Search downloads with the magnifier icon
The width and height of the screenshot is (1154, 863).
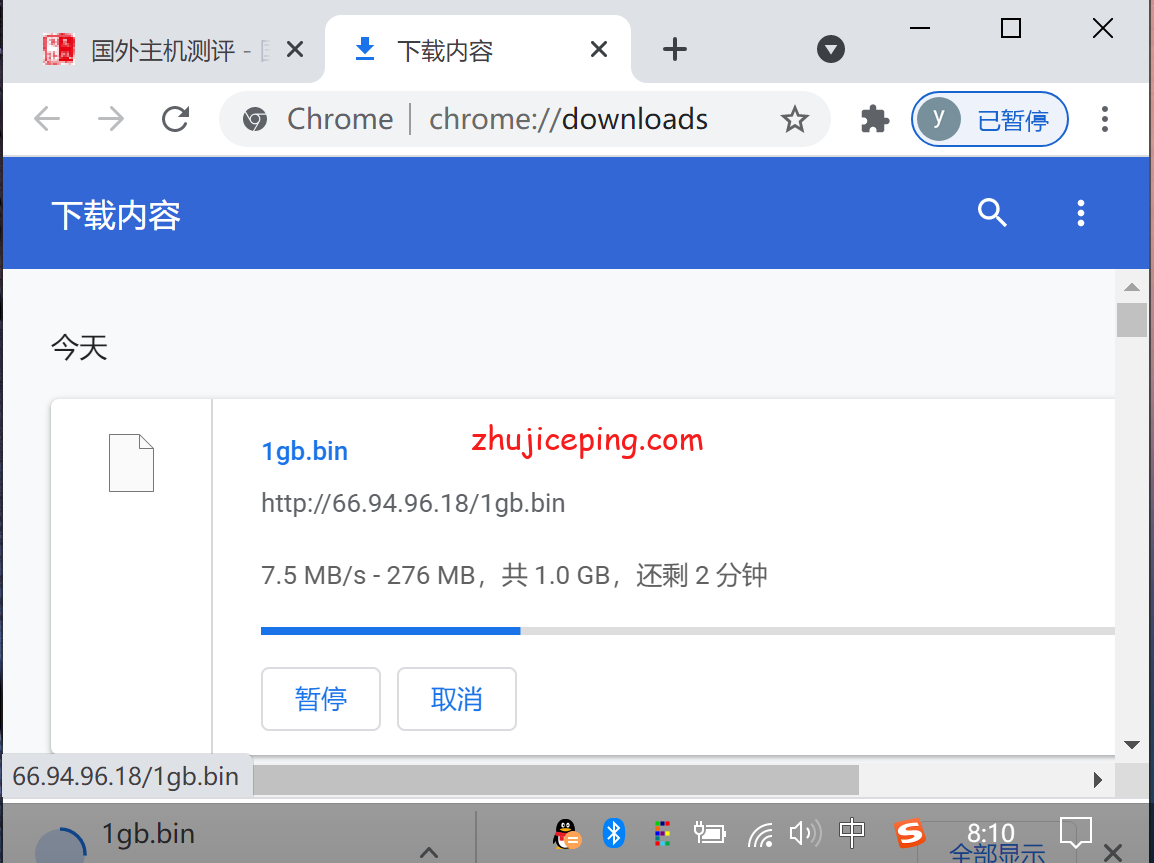pos(992,213)
